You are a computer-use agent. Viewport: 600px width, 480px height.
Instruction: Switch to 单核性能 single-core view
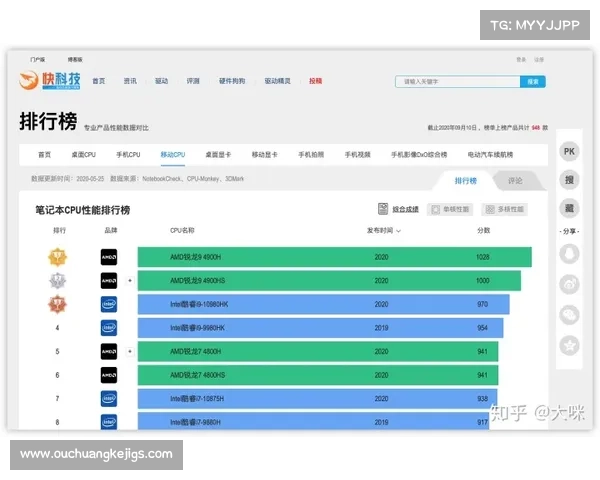pyautogui.click(x=450, y=209)
